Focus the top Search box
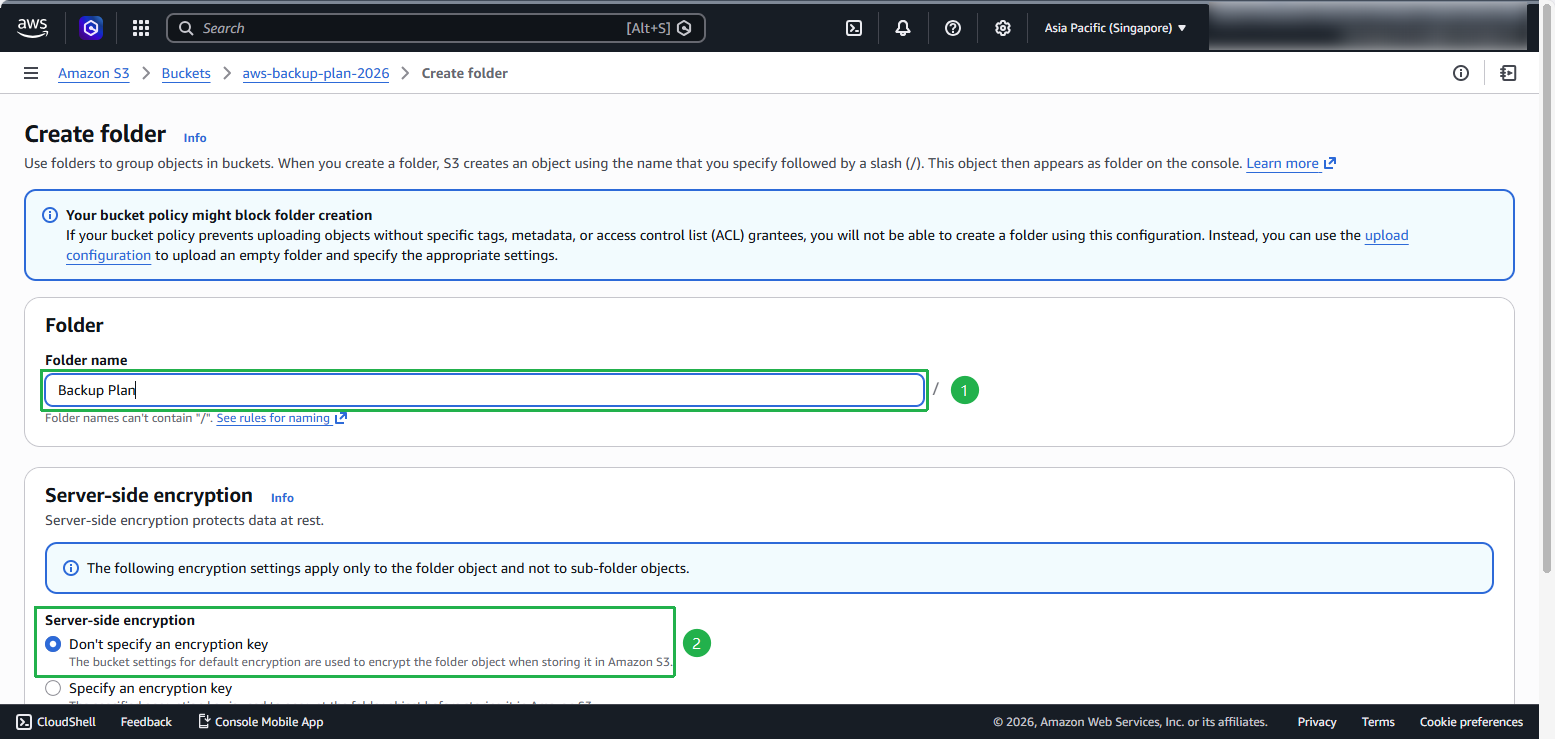 coord(436,28)
